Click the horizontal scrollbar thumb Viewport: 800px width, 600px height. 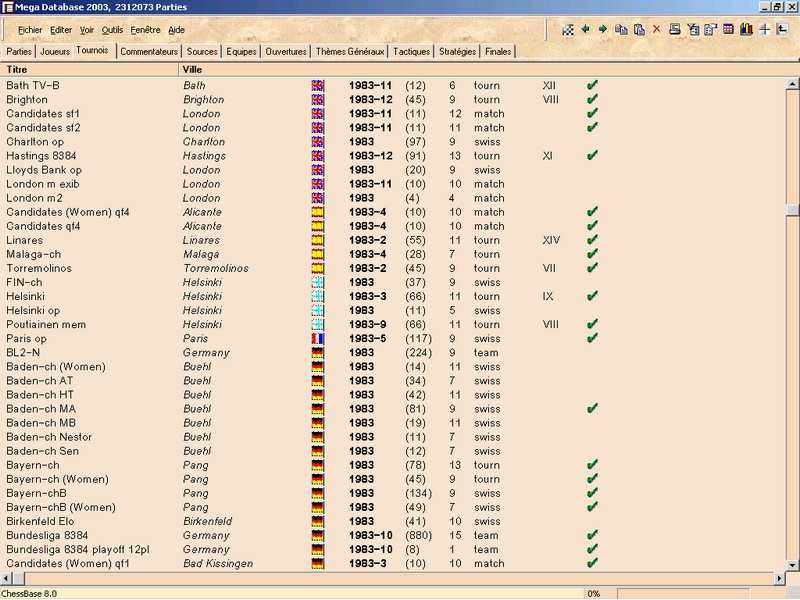(x=18, y=578)
